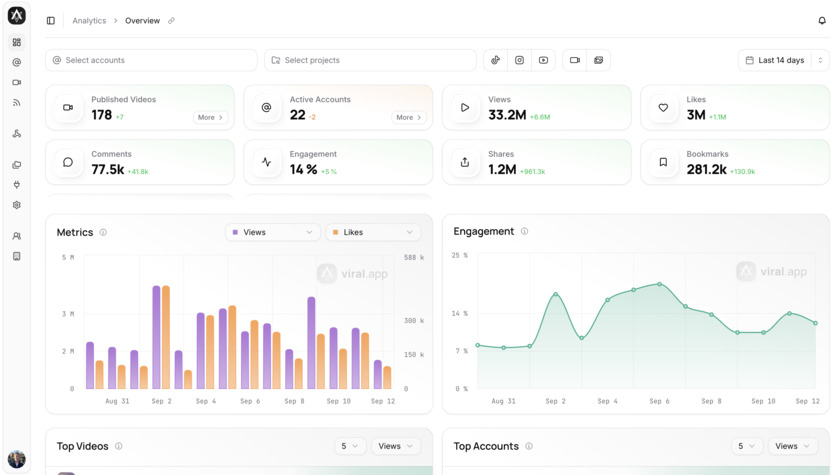Click the Engagement pulse icon
840x475 pixels.
(x=266, y=162)
